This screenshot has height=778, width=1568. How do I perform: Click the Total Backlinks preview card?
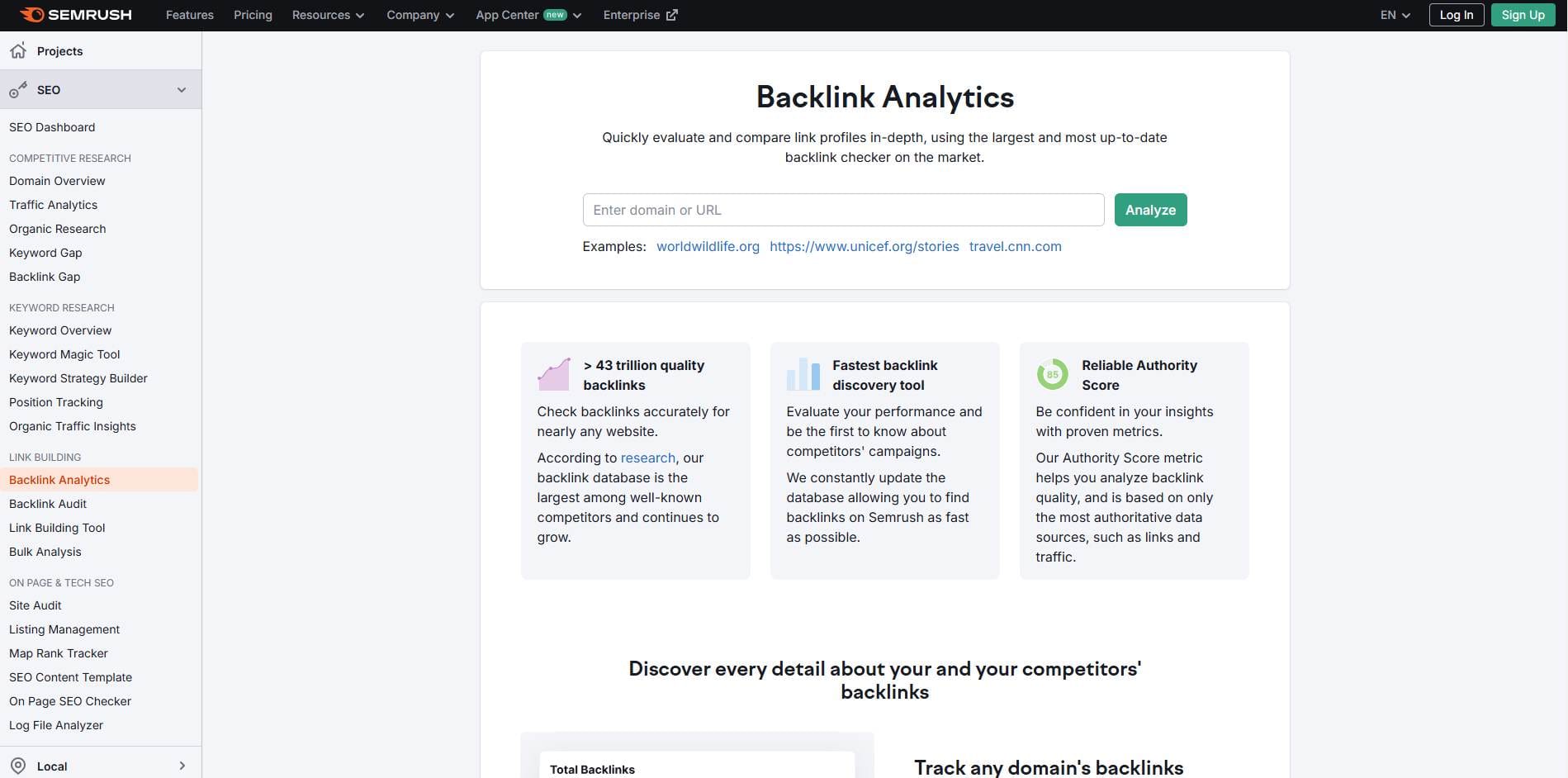point(697,765)
